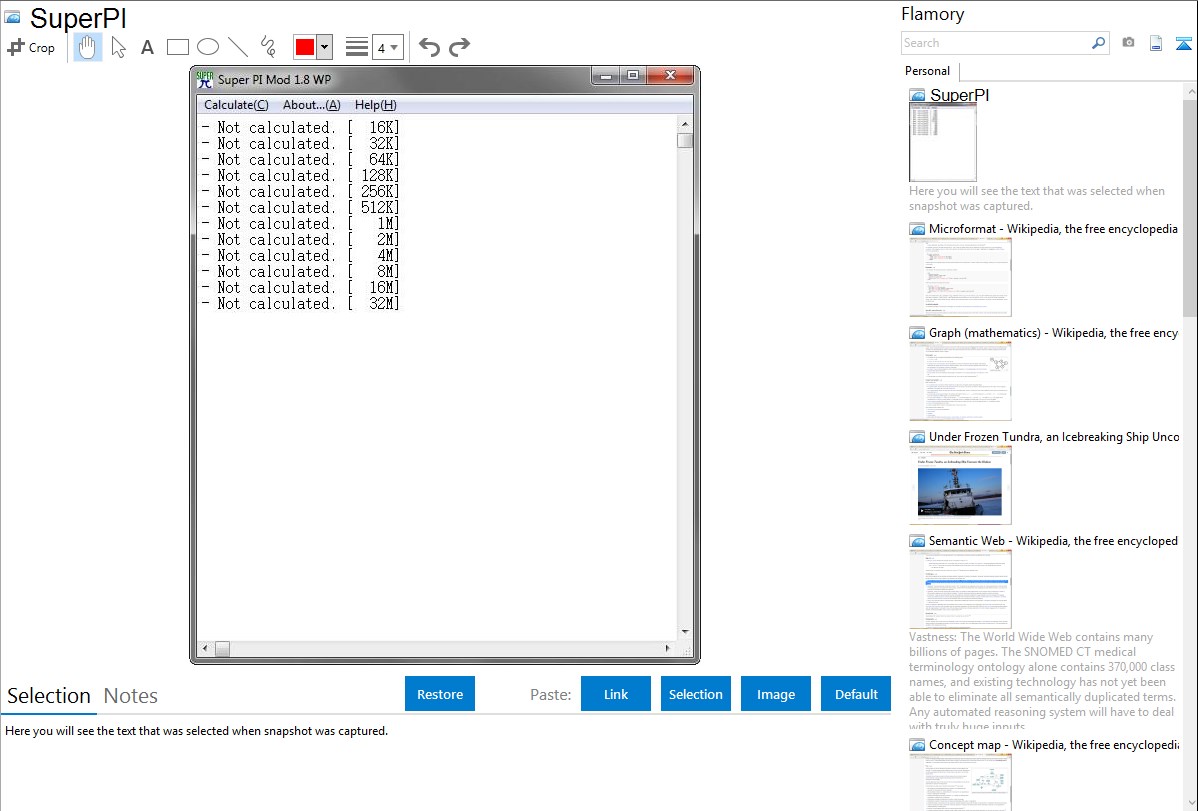The width and height of the screenshot is (1198, 811).
Task: Open the line width 4 dropdown
Action: coord(387,47)
